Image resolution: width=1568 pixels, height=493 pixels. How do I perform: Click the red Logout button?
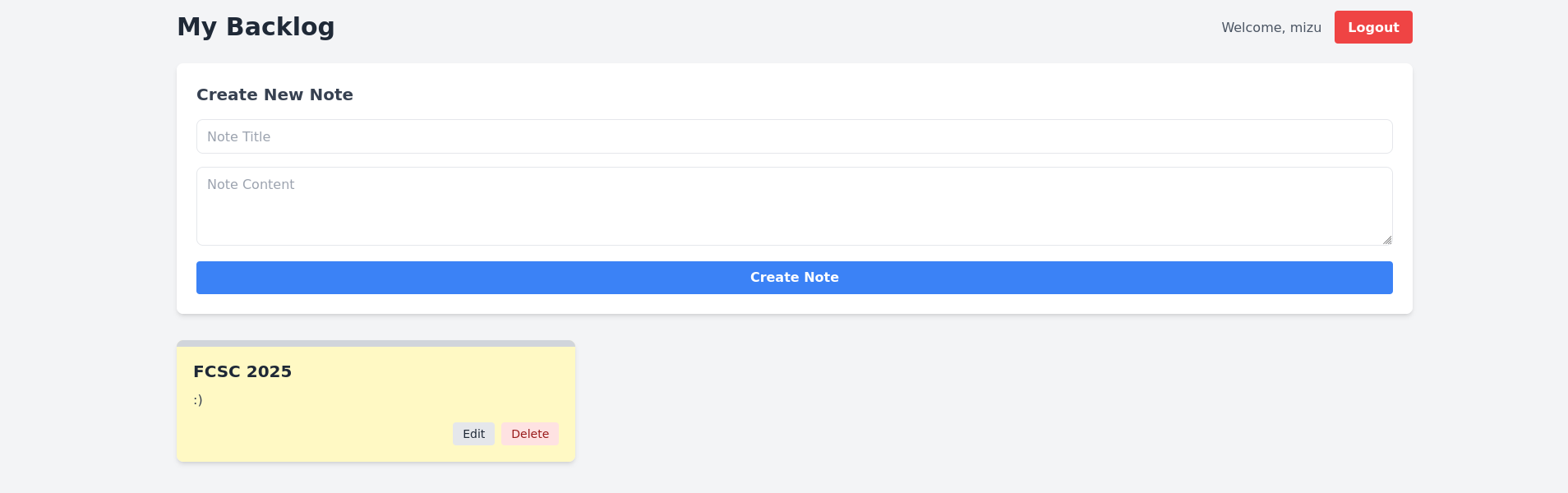[x=1373, y=27]
